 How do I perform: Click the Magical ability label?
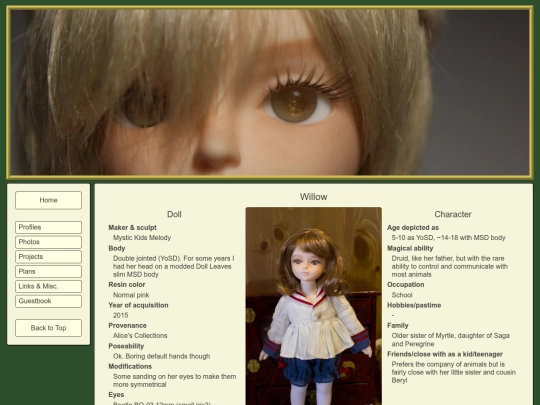tap(410, 248)
